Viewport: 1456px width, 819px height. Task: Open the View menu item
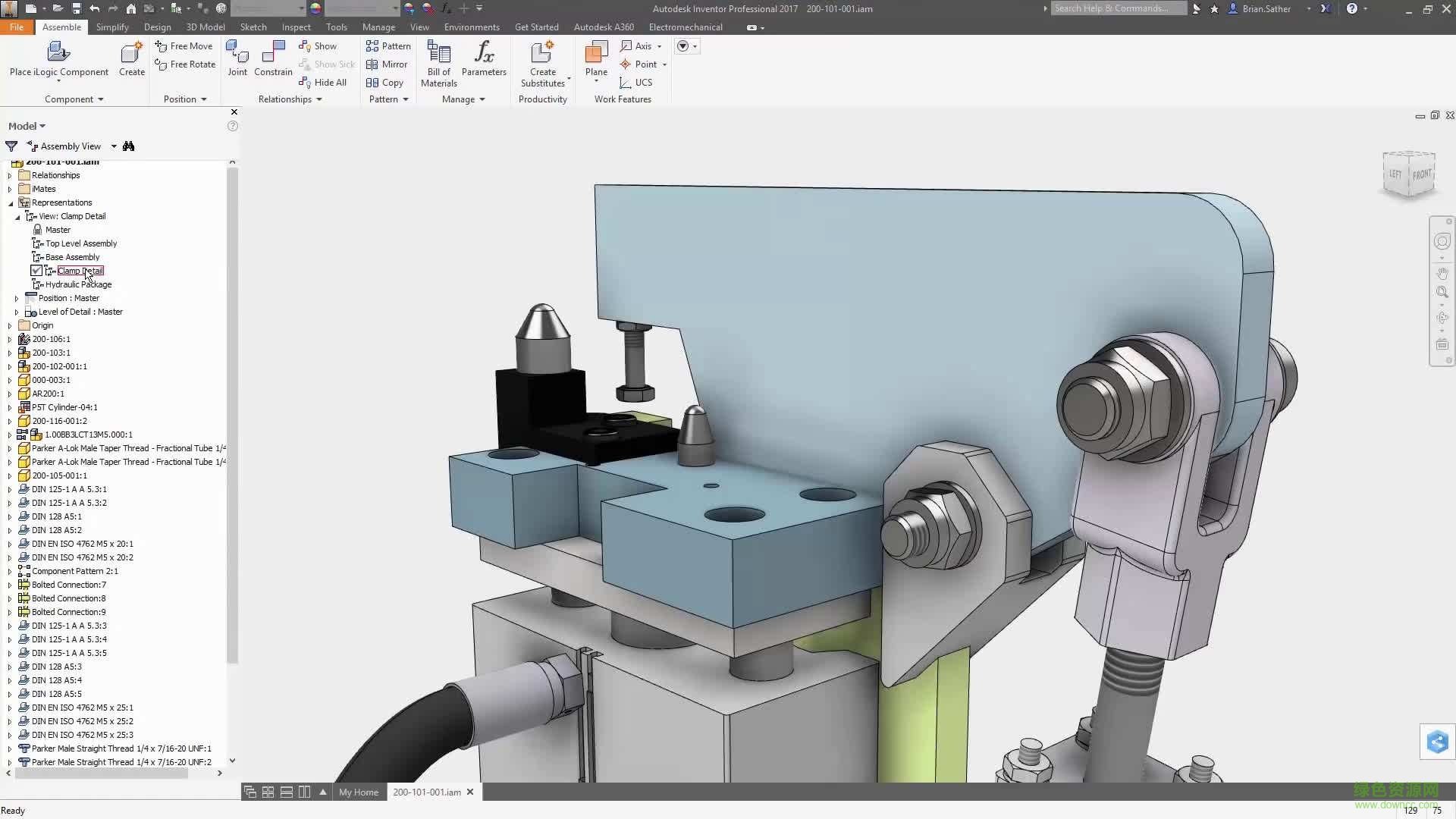click(419, 27)
